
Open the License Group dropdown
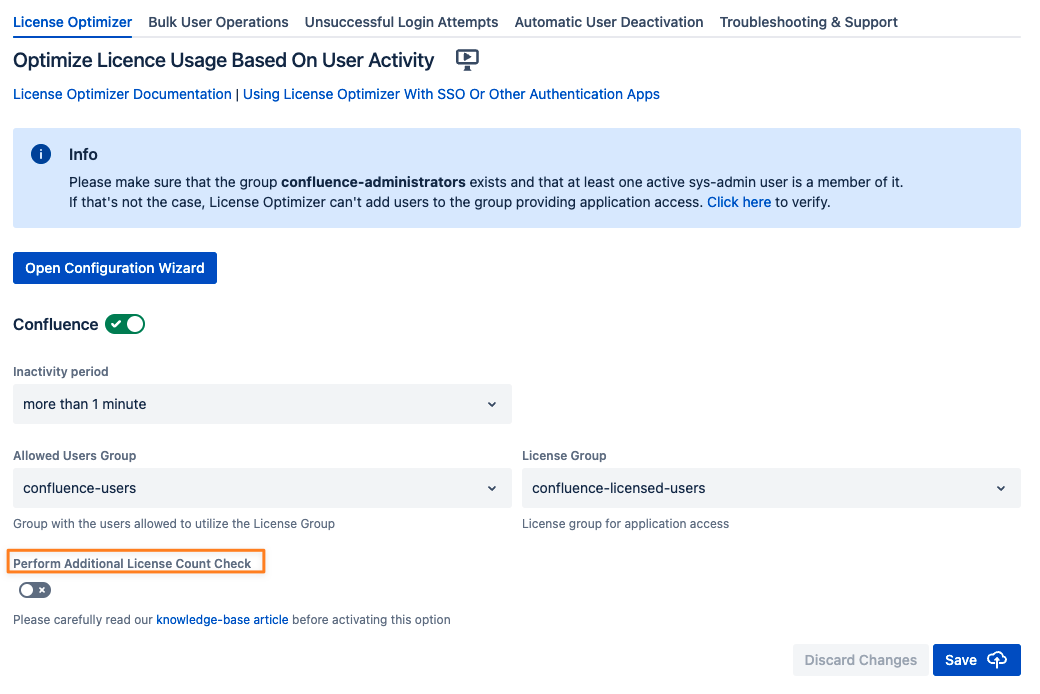pos(771,488)
